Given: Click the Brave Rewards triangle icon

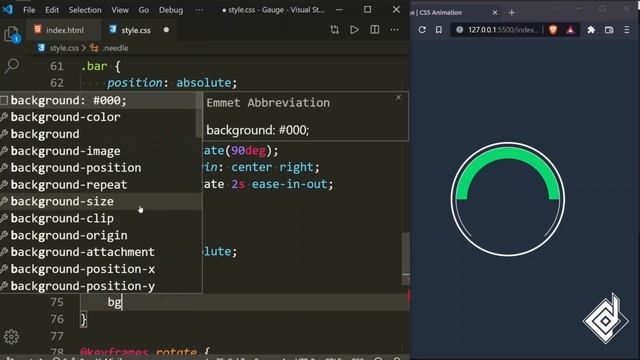Looking at the screenshot, I should pos(570,30).
